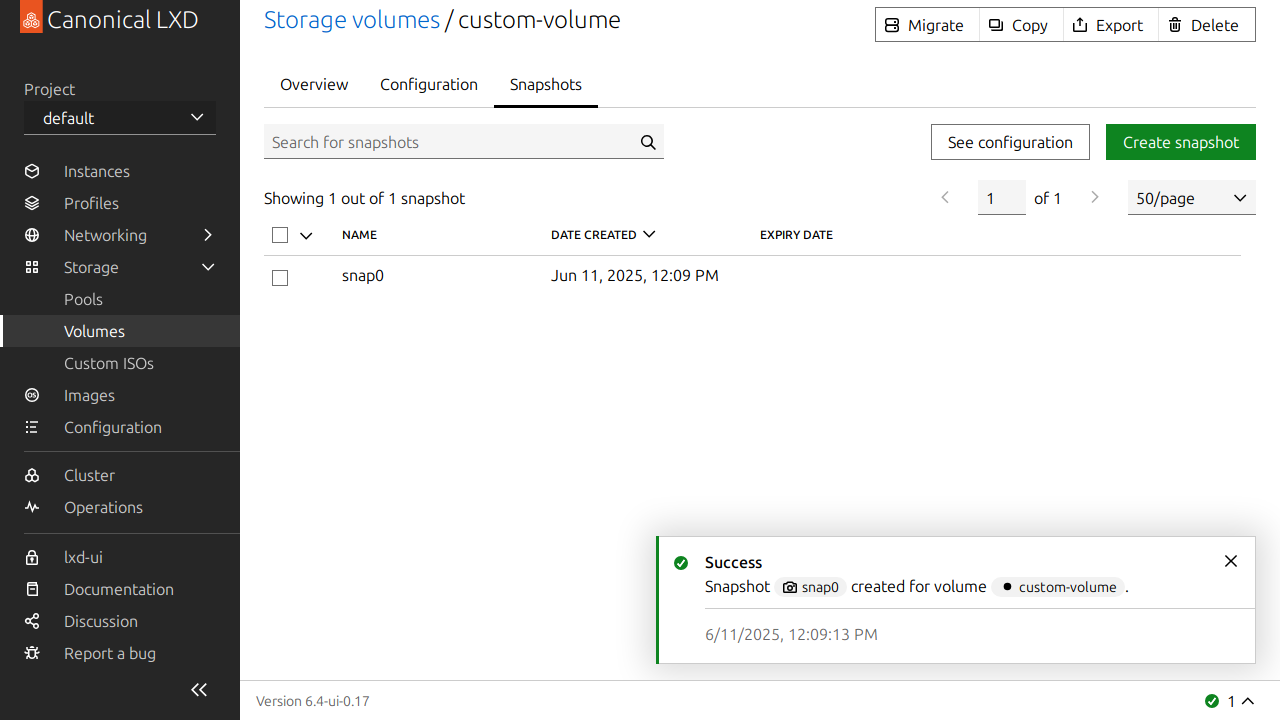This screenshot has width=1280, height=720.
Task: Switch to the Overview tab
Action: tap(314, 85)
